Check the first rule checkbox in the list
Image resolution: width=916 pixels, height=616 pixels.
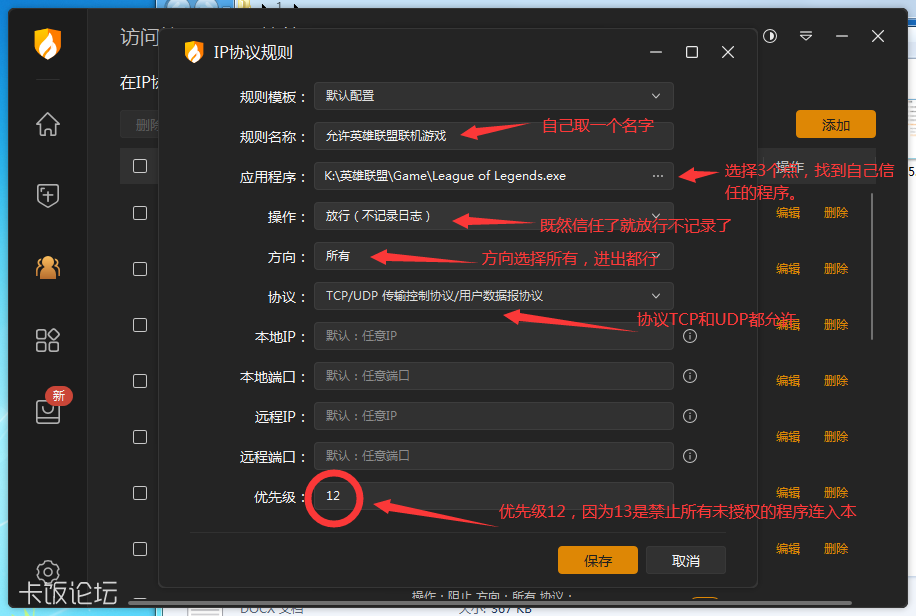point(138,212)
